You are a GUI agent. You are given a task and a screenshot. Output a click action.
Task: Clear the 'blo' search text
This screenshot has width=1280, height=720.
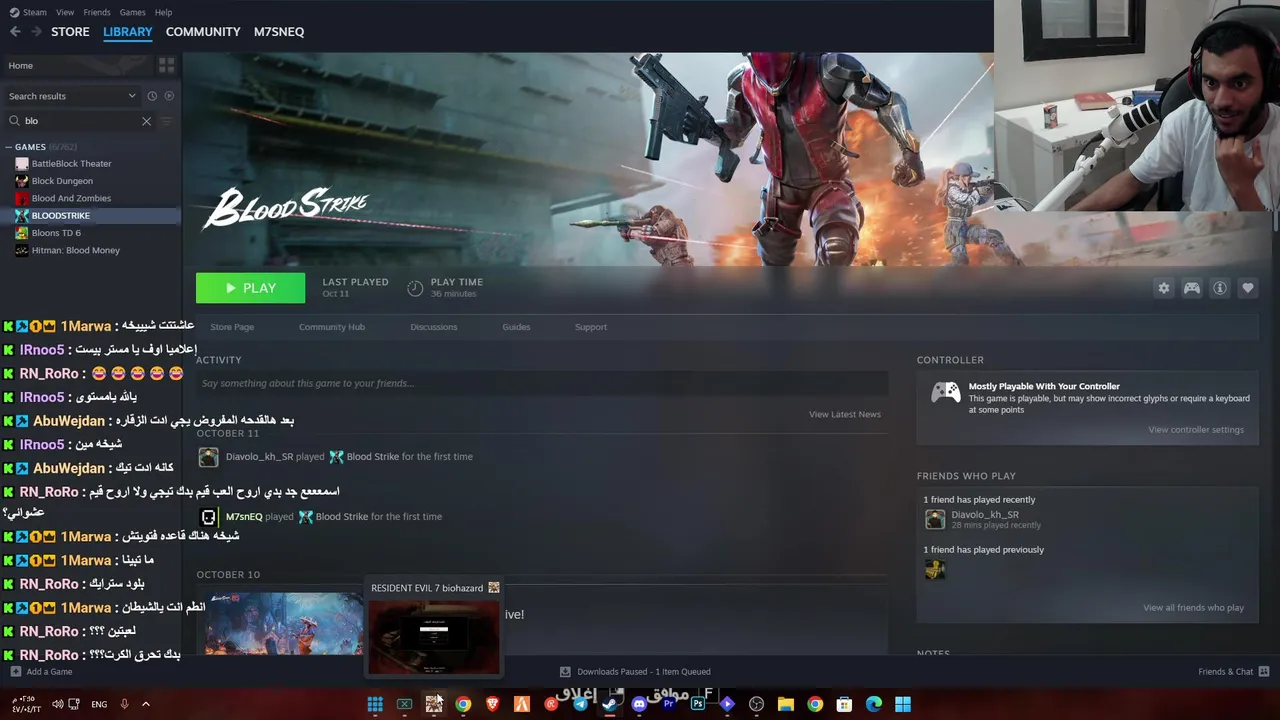pyautogui.click(x=146, y=121)
